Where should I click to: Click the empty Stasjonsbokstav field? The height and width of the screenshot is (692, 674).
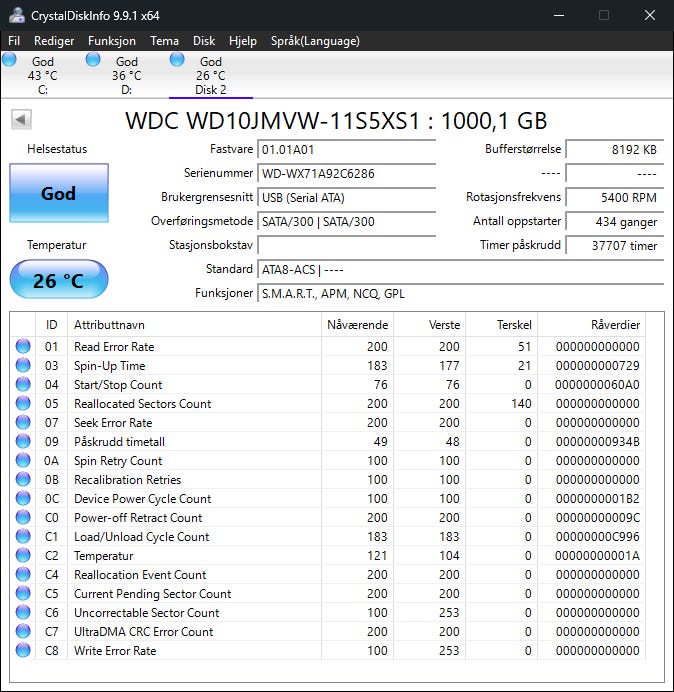tap(346, 245)
